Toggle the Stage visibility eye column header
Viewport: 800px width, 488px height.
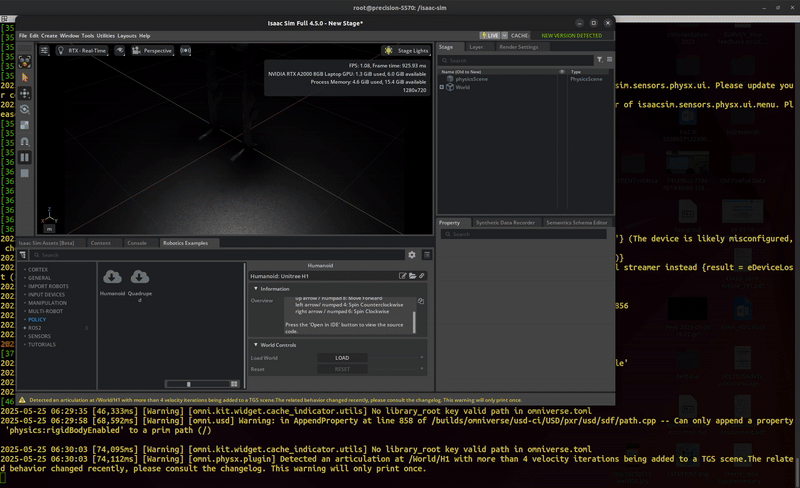point(562,71)
